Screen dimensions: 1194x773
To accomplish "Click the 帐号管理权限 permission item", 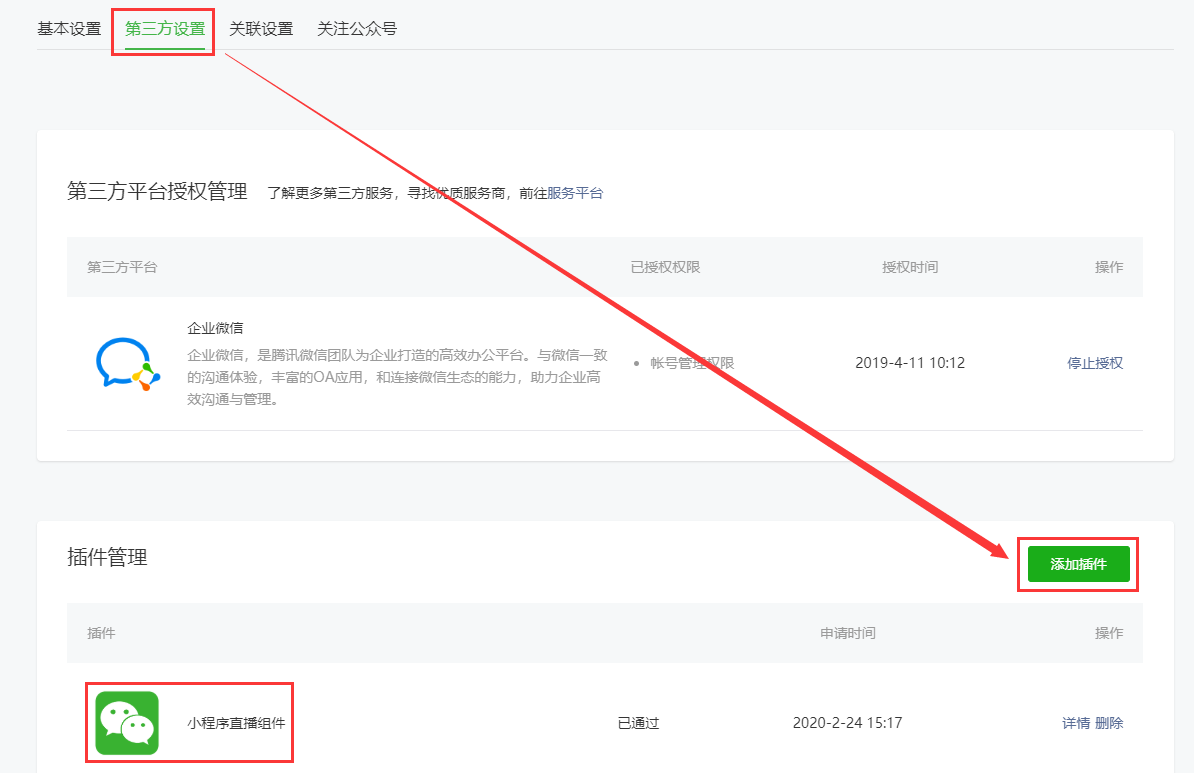I will [x=692, y=363].
